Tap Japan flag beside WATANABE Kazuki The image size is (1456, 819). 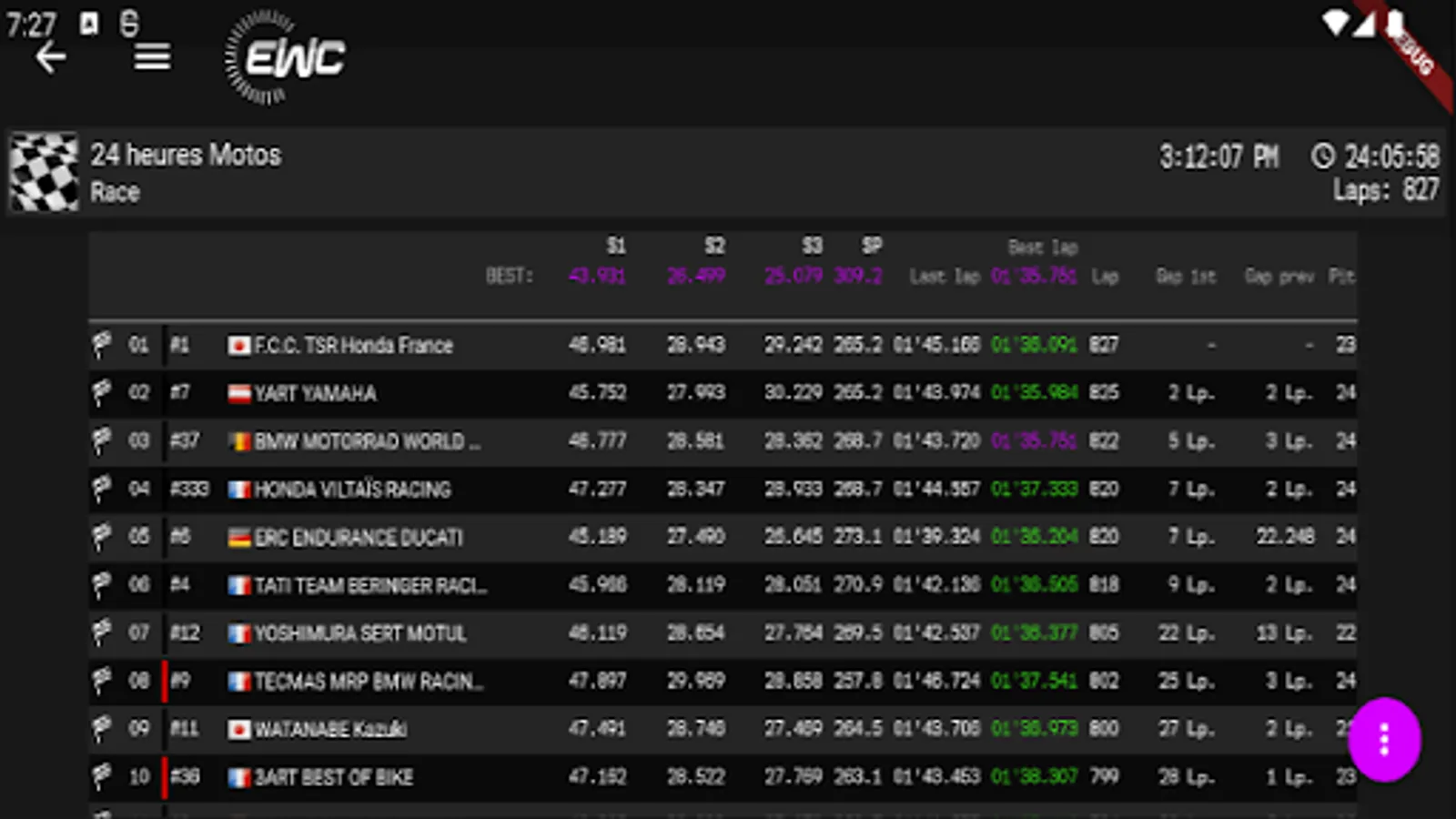click(x=239, y=730)
